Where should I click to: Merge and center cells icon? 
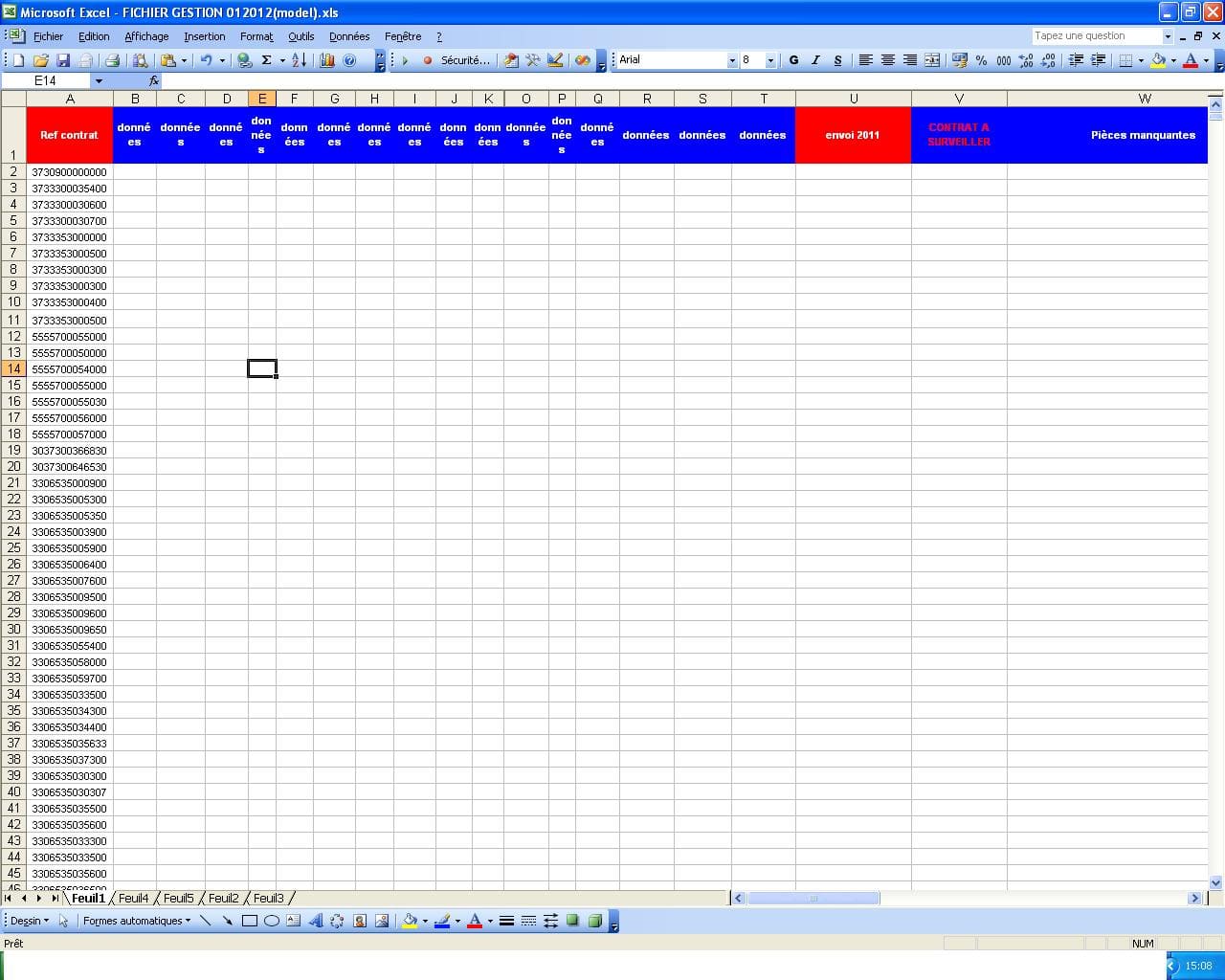[932, 60]
